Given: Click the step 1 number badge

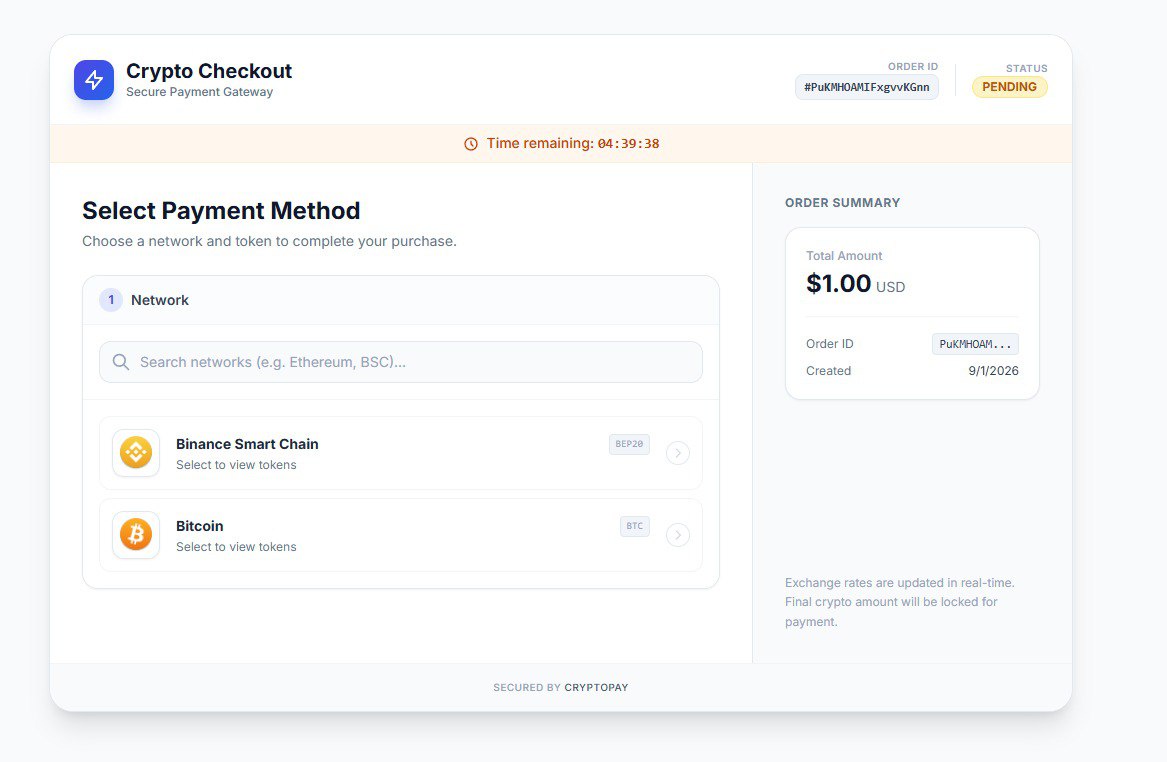Looking at the screenshot, I should tap(111, 300).
